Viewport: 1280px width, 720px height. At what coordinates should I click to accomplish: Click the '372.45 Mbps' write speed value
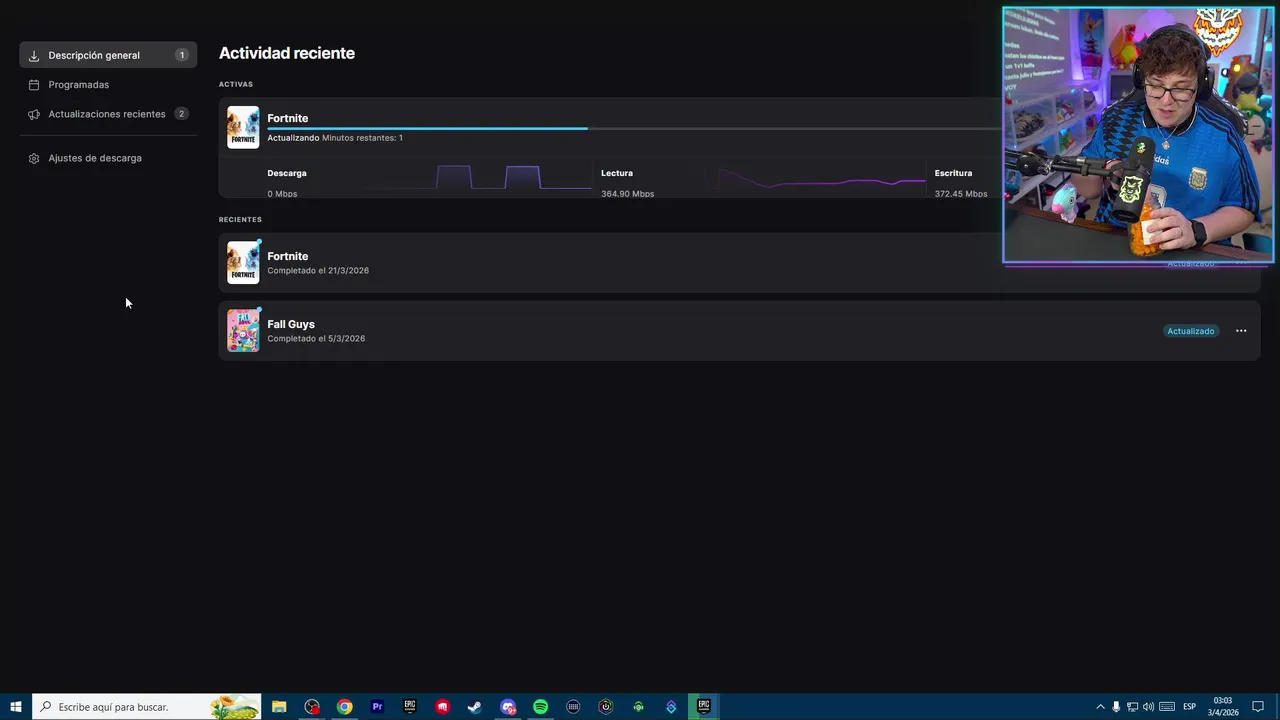point(961,194)
